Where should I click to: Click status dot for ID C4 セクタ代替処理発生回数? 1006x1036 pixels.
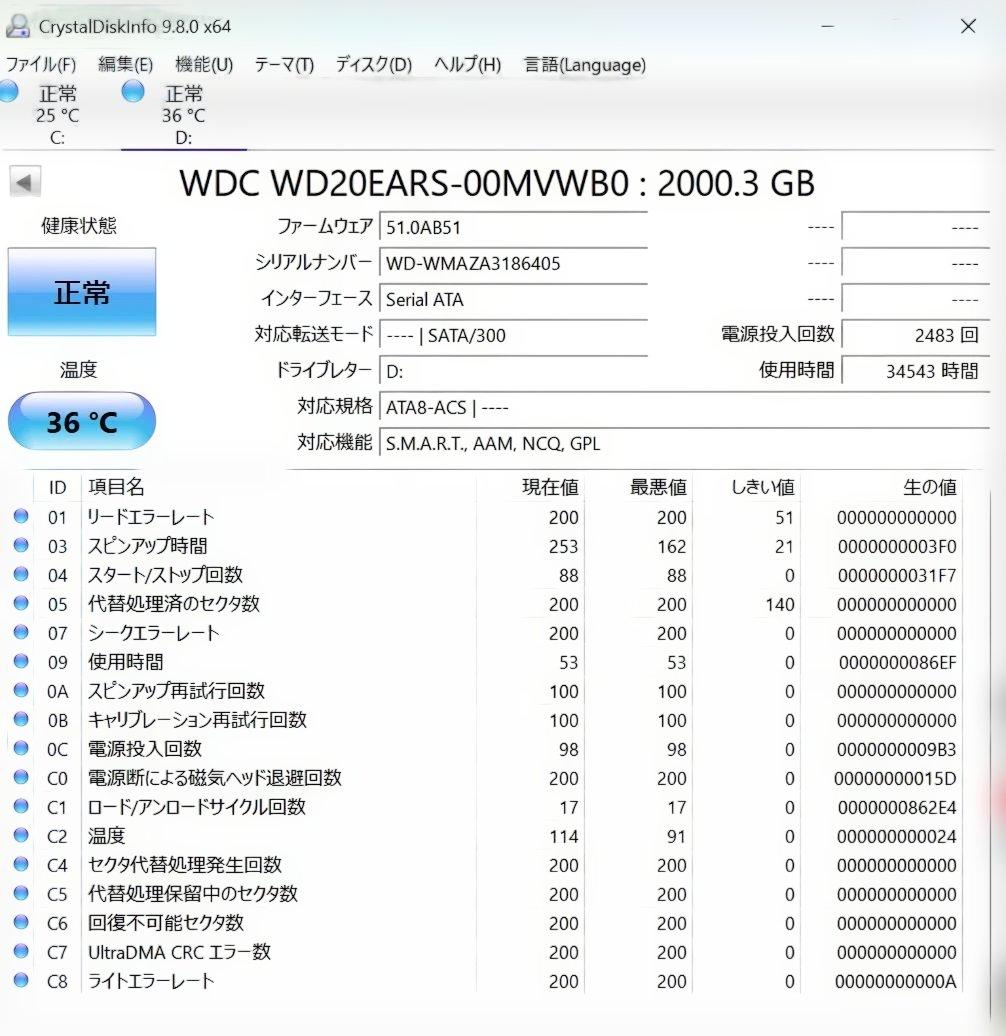point(21,864)
